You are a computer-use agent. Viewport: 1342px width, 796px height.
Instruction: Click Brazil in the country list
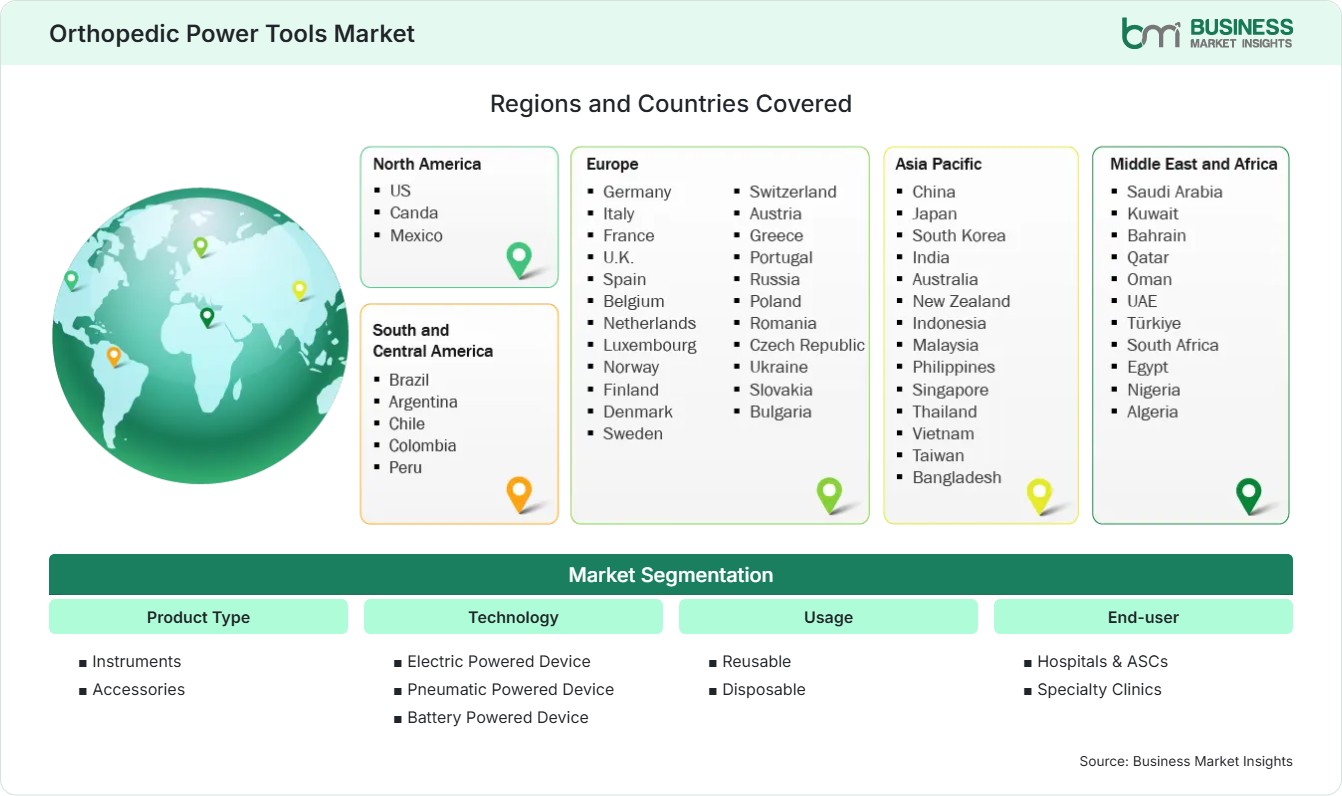tap(409, 380)
